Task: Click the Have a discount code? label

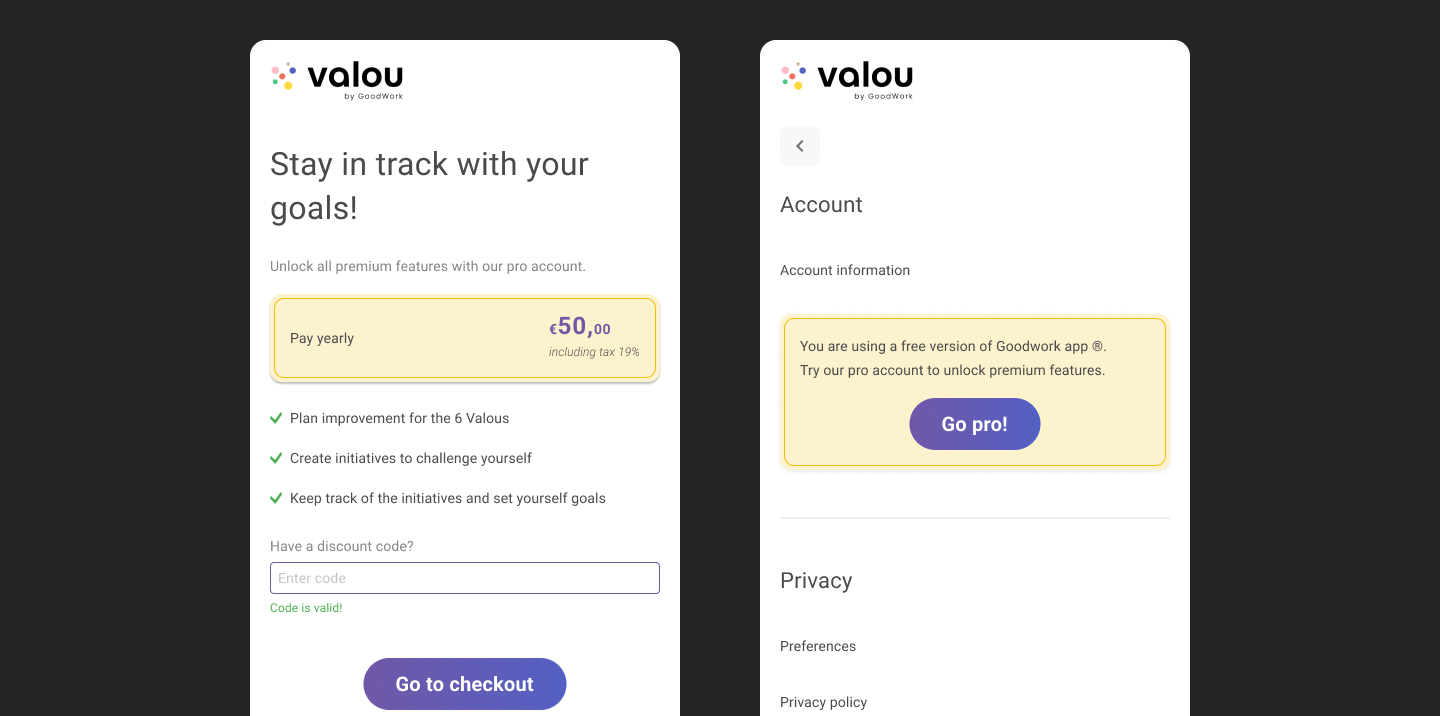Action: (342, 546)
